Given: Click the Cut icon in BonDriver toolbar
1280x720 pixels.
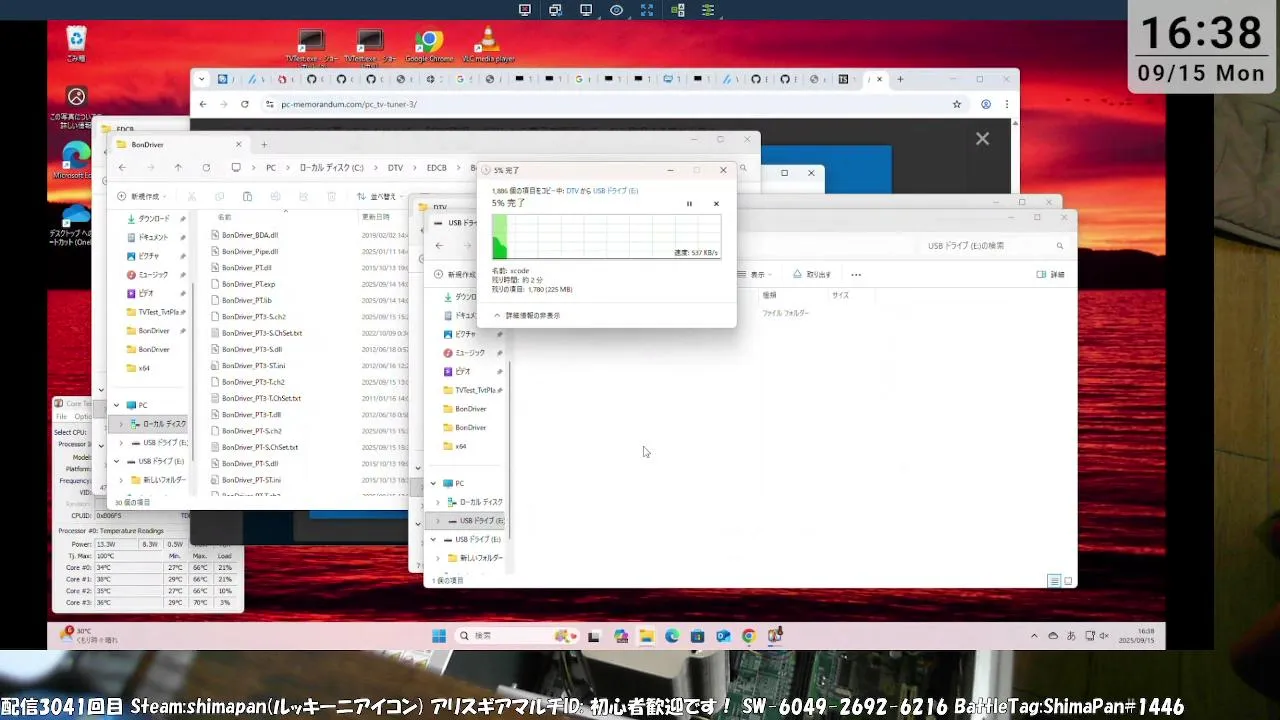Looking at the screenshot, I should click(192, 197).
